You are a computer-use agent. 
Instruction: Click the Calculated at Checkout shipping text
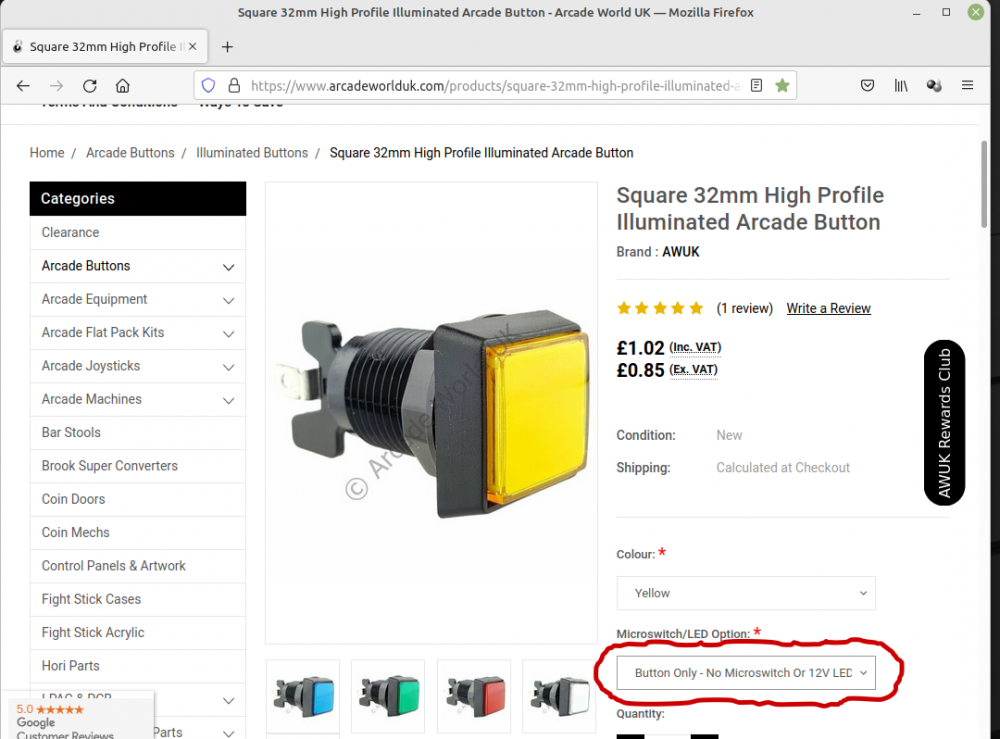pos(783,468)
